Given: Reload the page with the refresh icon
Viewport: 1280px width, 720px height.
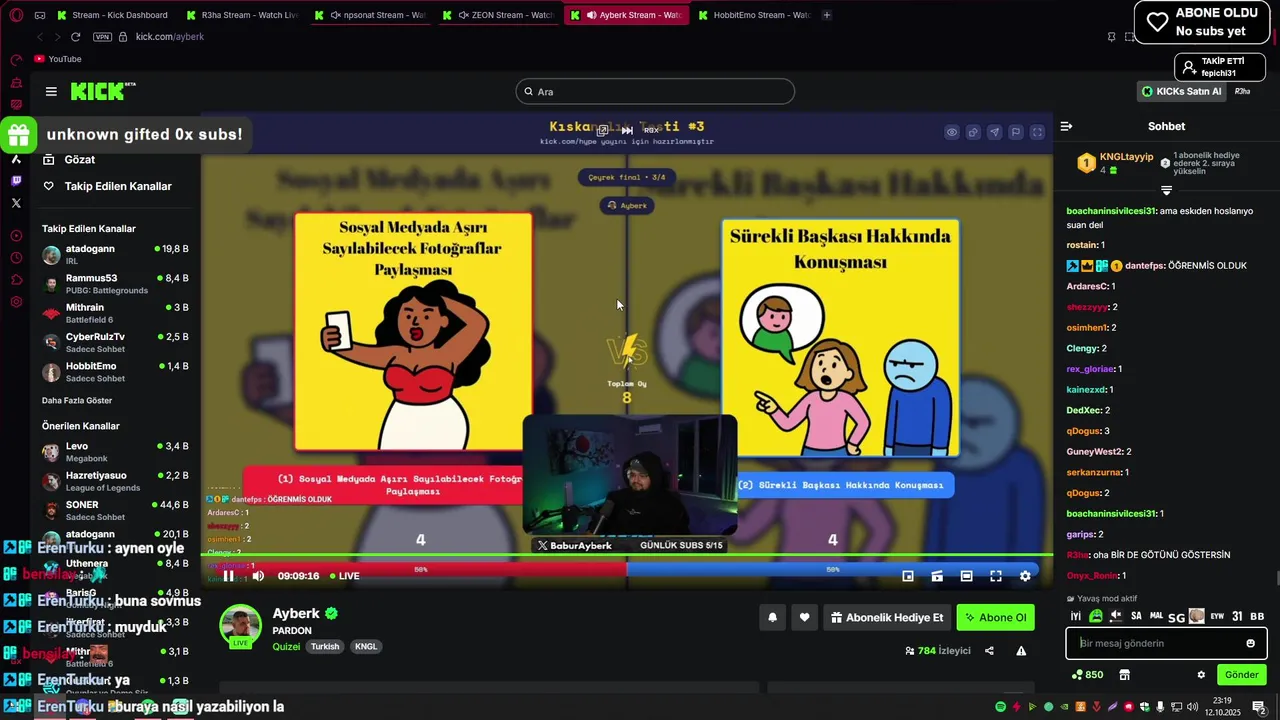Looking at the screenshot, I should tap(75, 37).
